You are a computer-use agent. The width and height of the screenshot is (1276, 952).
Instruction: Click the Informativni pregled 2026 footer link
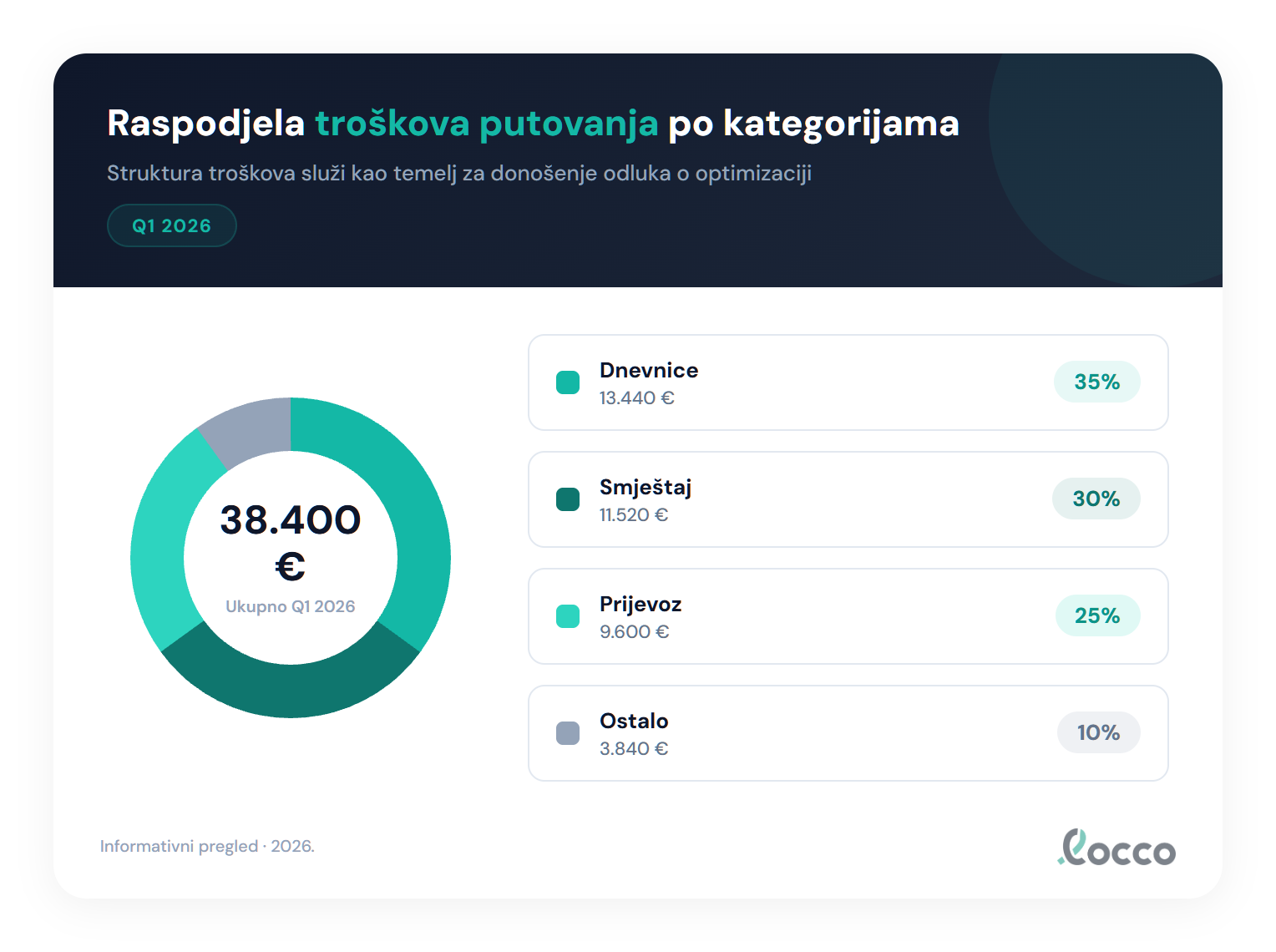(208, 845)
